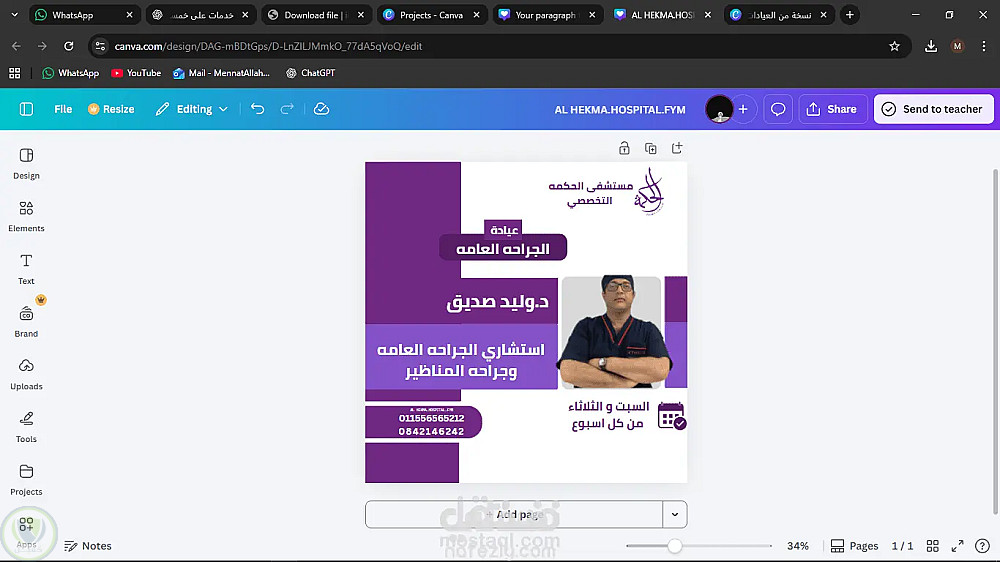Duplicate the page

point(651,149)
